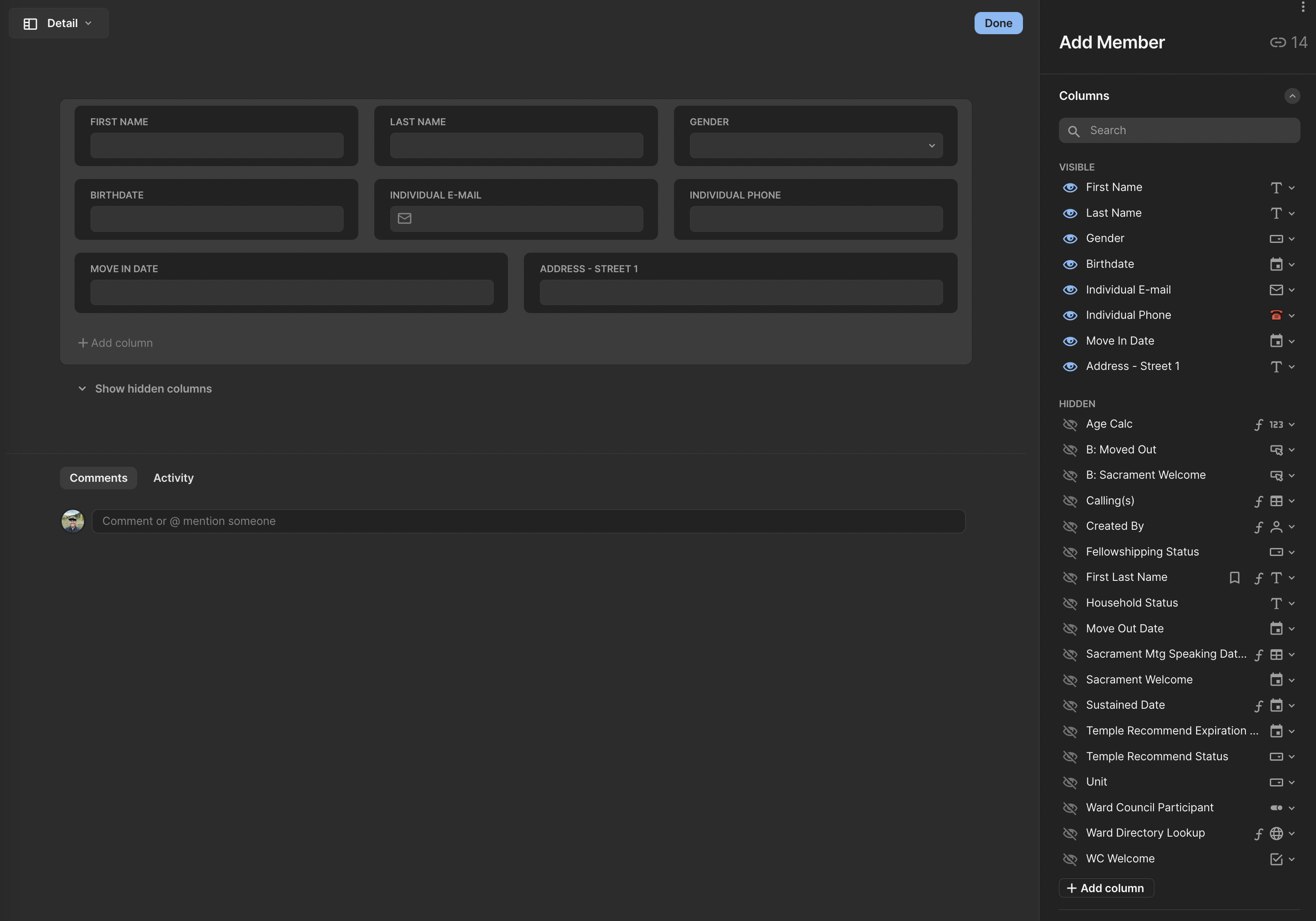1316x921 pixels.
Task: Click the link icon next to 14
Action: tap(1278, 43)
